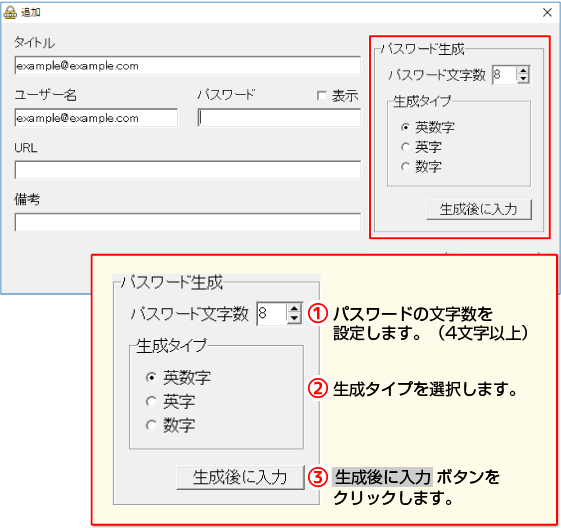Screen dimensions: 561x528
Task: Toggle the 表示 show-password checkbox
Action: pos(322,96)
